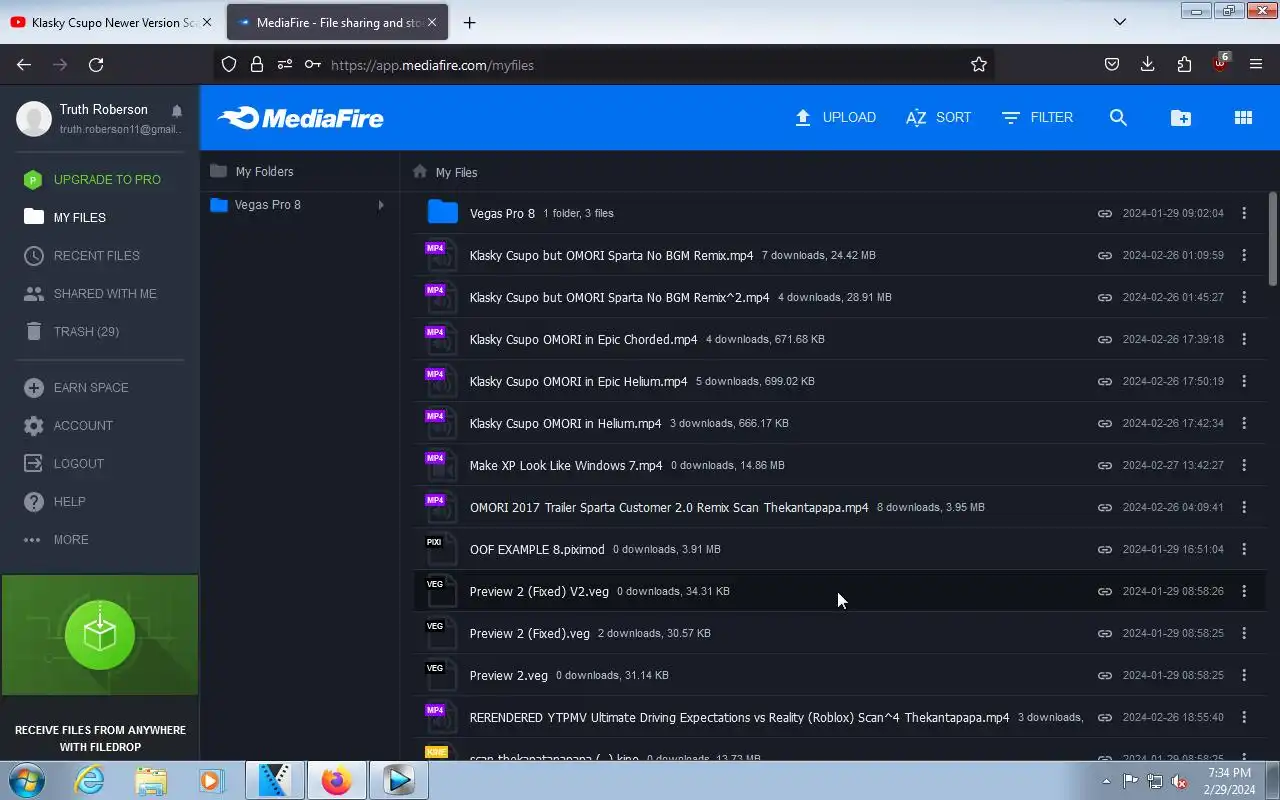
Task: Open the browser downloads panel
Action: pos(1147,65)
